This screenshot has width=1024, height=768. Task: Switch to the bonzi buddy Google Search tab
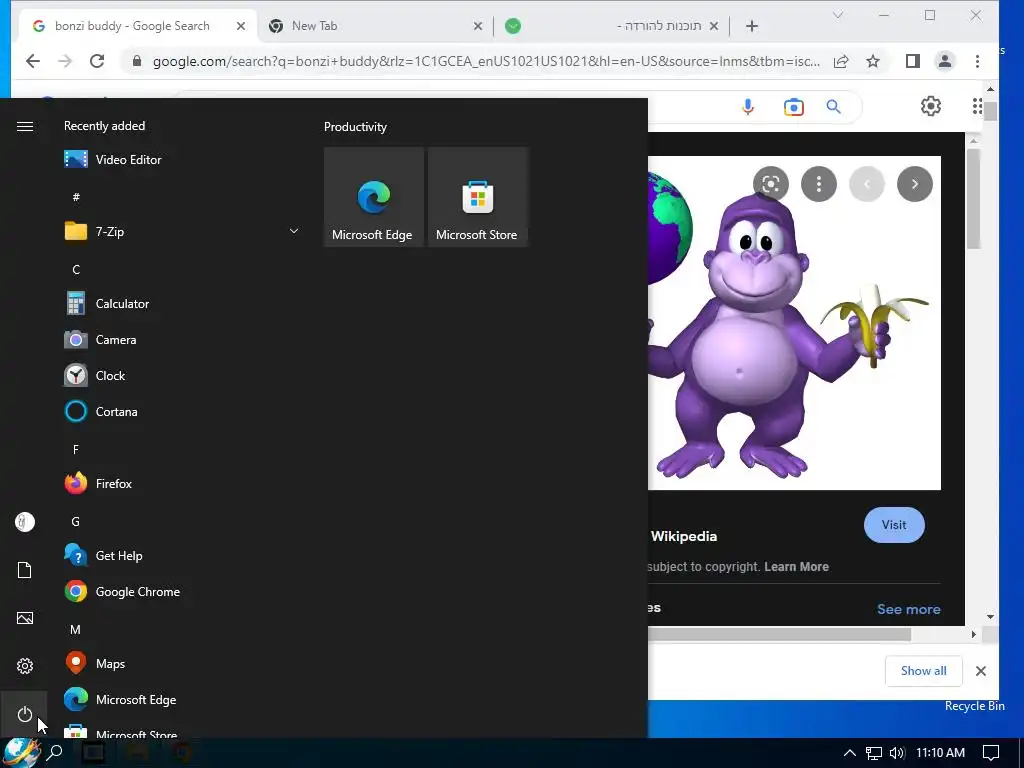click(x=132, y=26)
